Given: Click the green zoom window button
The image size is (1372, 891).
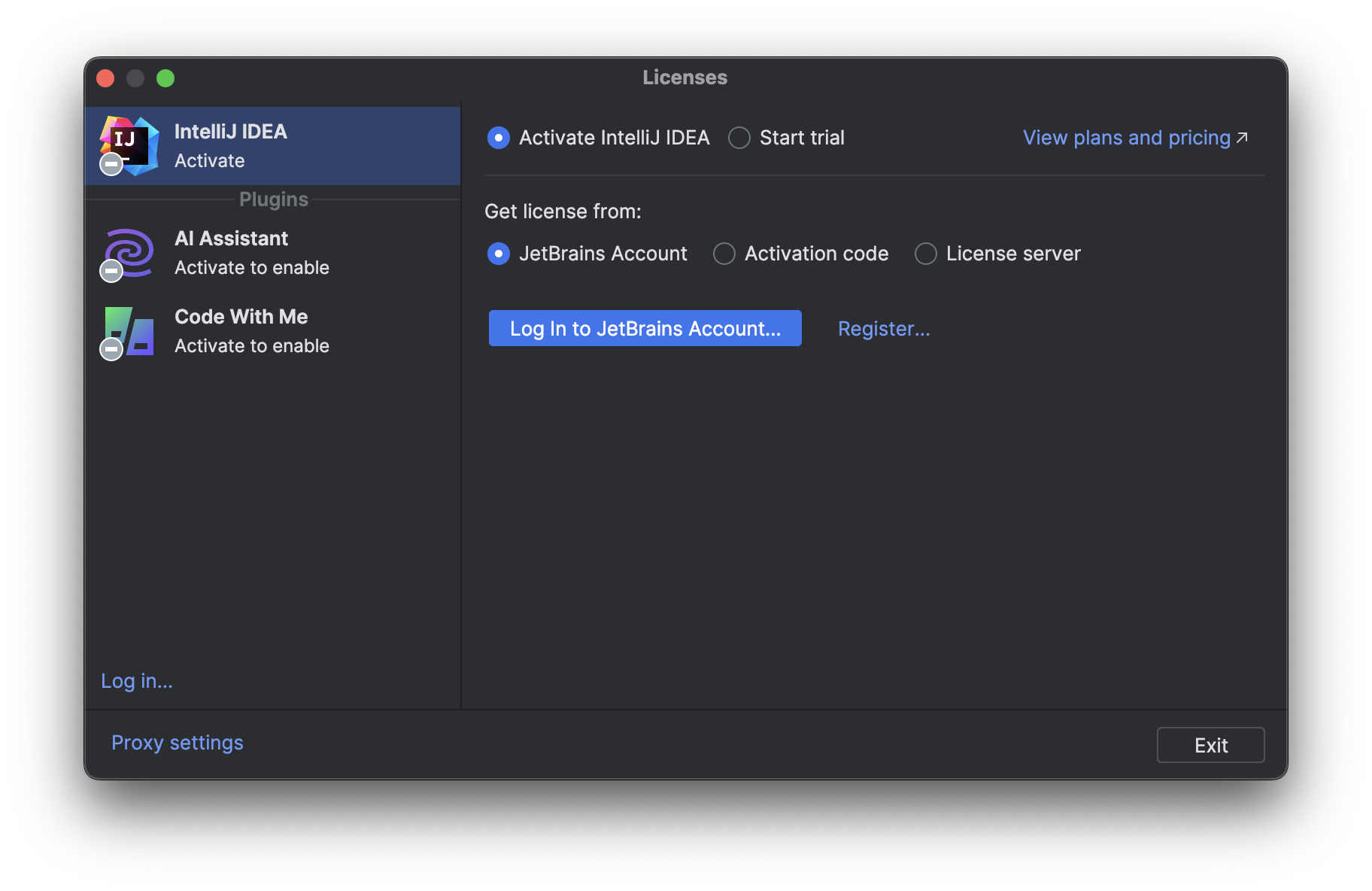Looking at the screenshot, I should tap(165, 78).
